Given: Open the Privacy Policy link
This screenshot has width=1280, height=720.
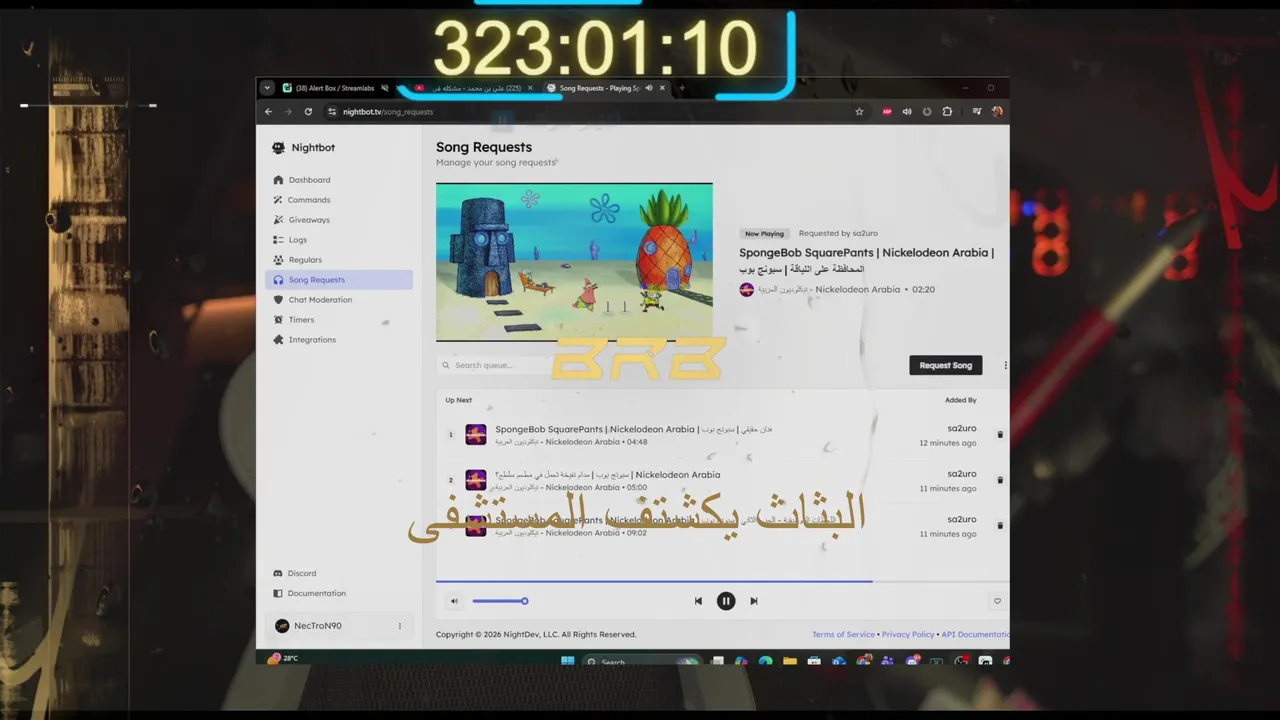Looking at the screenshot, I should (x=908, y=634).
